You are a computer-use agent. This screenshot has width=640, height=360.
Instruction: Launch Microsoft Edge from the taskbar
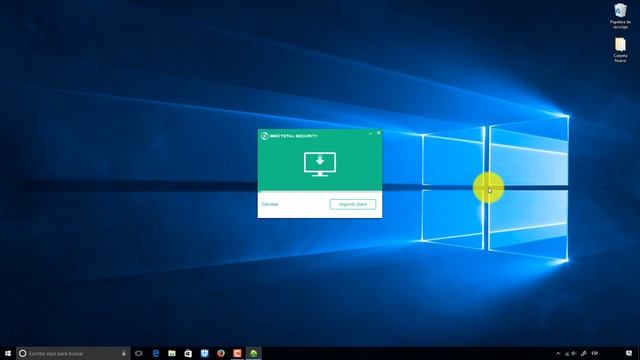pos(156,353)
